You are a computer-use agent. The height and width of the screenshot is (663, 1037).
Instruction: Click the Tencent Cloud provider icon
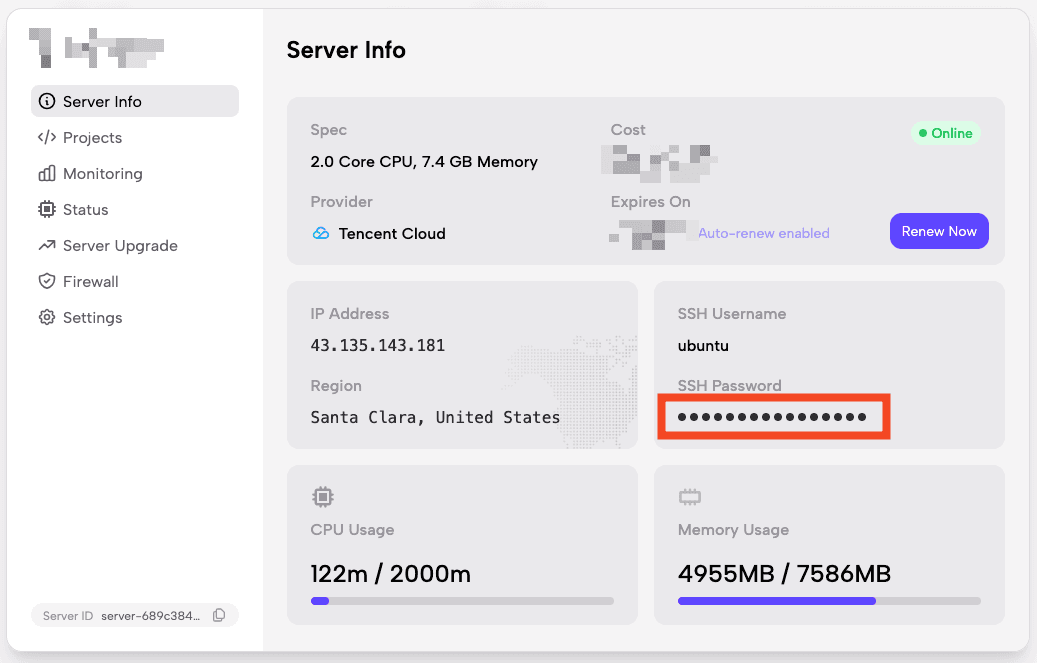tap(322, 233)
